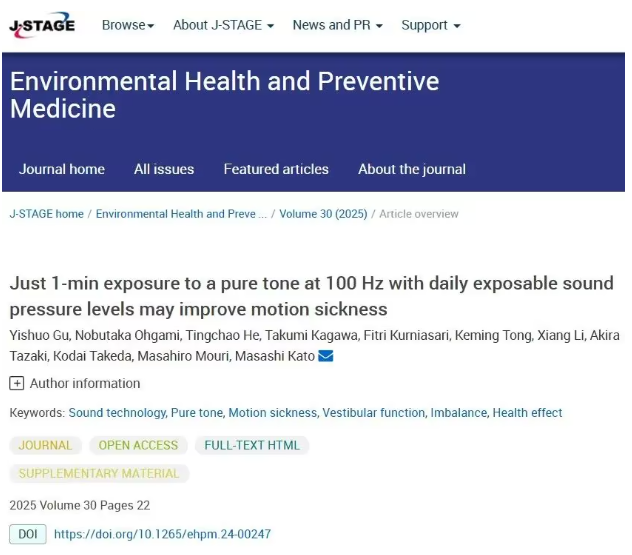632x555 pixels.
Task: Open the About J-STAGE dropdown
Action: tap(223, 25)
